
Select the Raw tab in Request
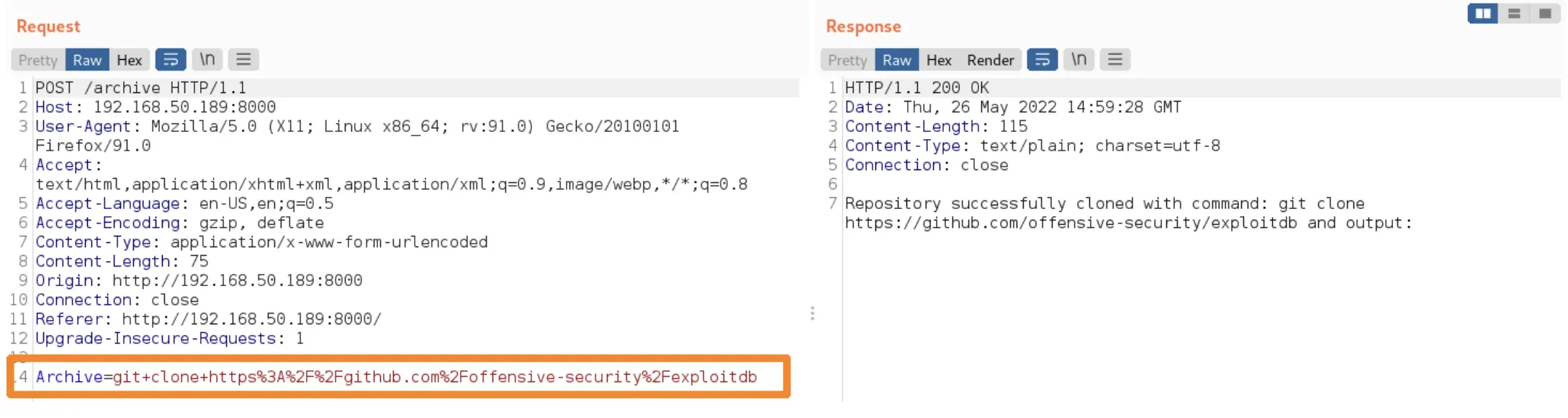pos(87,60)
